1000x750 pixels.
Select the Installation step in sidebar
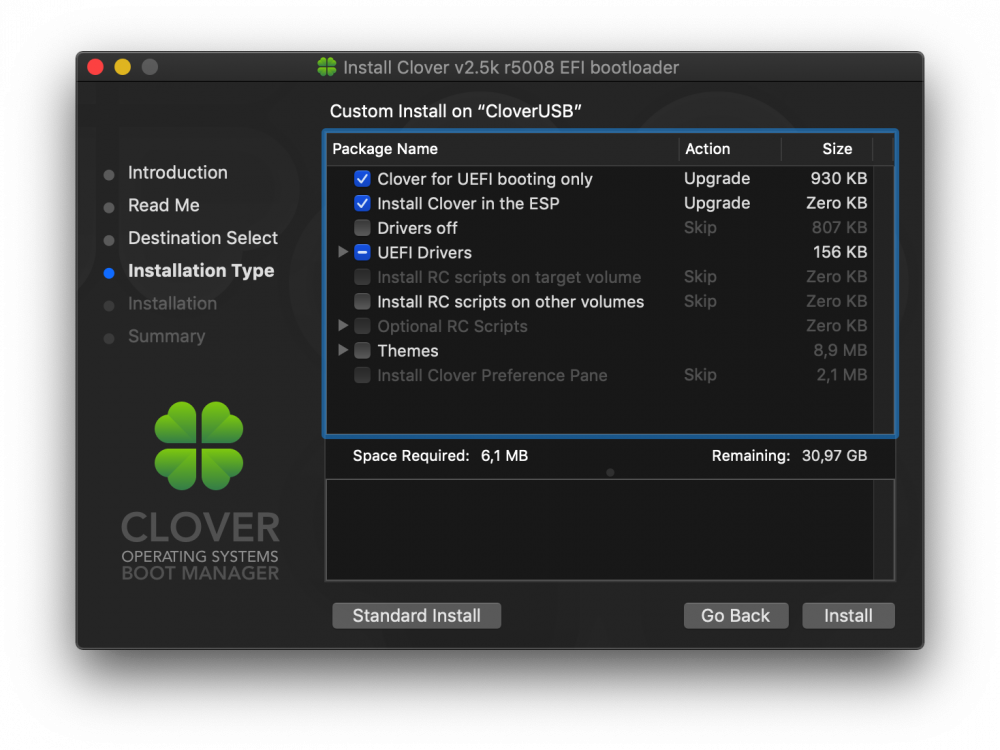click(x=172, y=304)
